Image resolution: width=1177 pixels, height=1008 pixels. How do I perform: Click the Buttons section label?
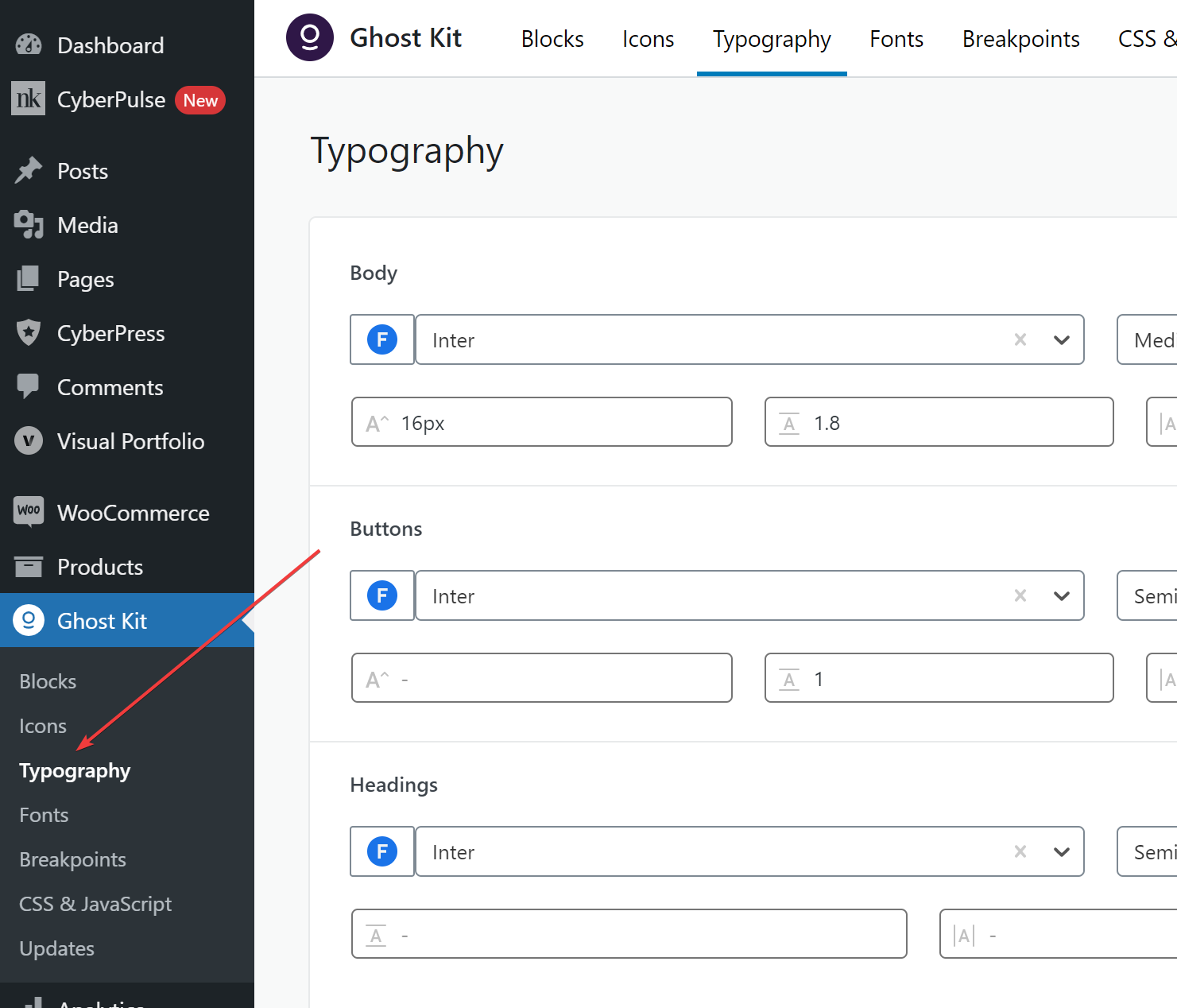click(x=386, y=529)
